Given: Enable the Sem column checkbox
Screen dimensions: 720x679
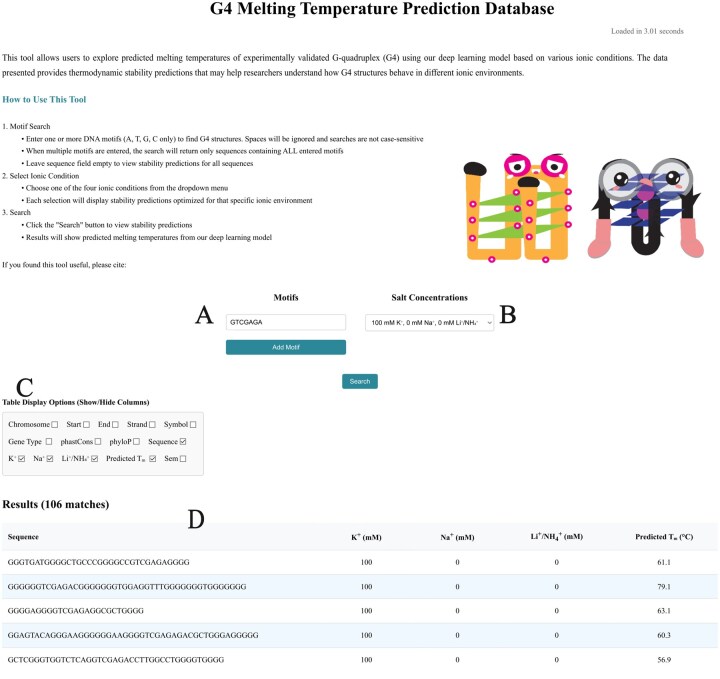Looking at the screenshot, I should [183, 459].
